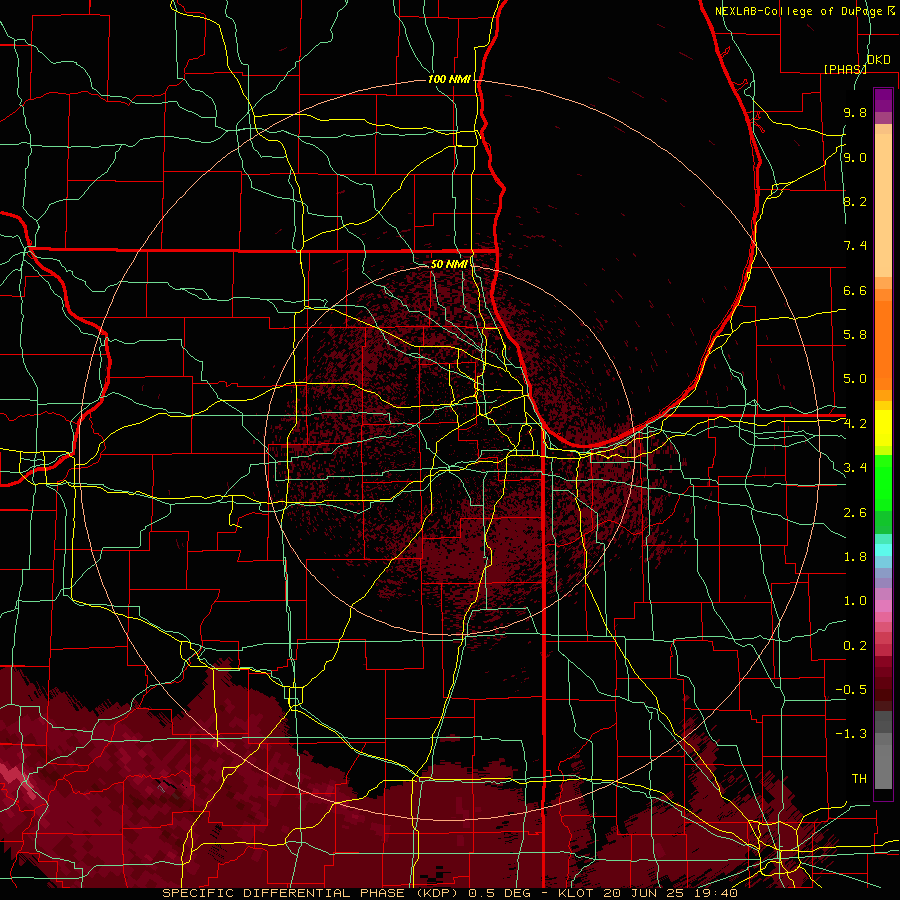Image resolution: width=900 pixels, height=900 pixels.
Task: Select the 5.0 value on color scale
Action: 855,379
